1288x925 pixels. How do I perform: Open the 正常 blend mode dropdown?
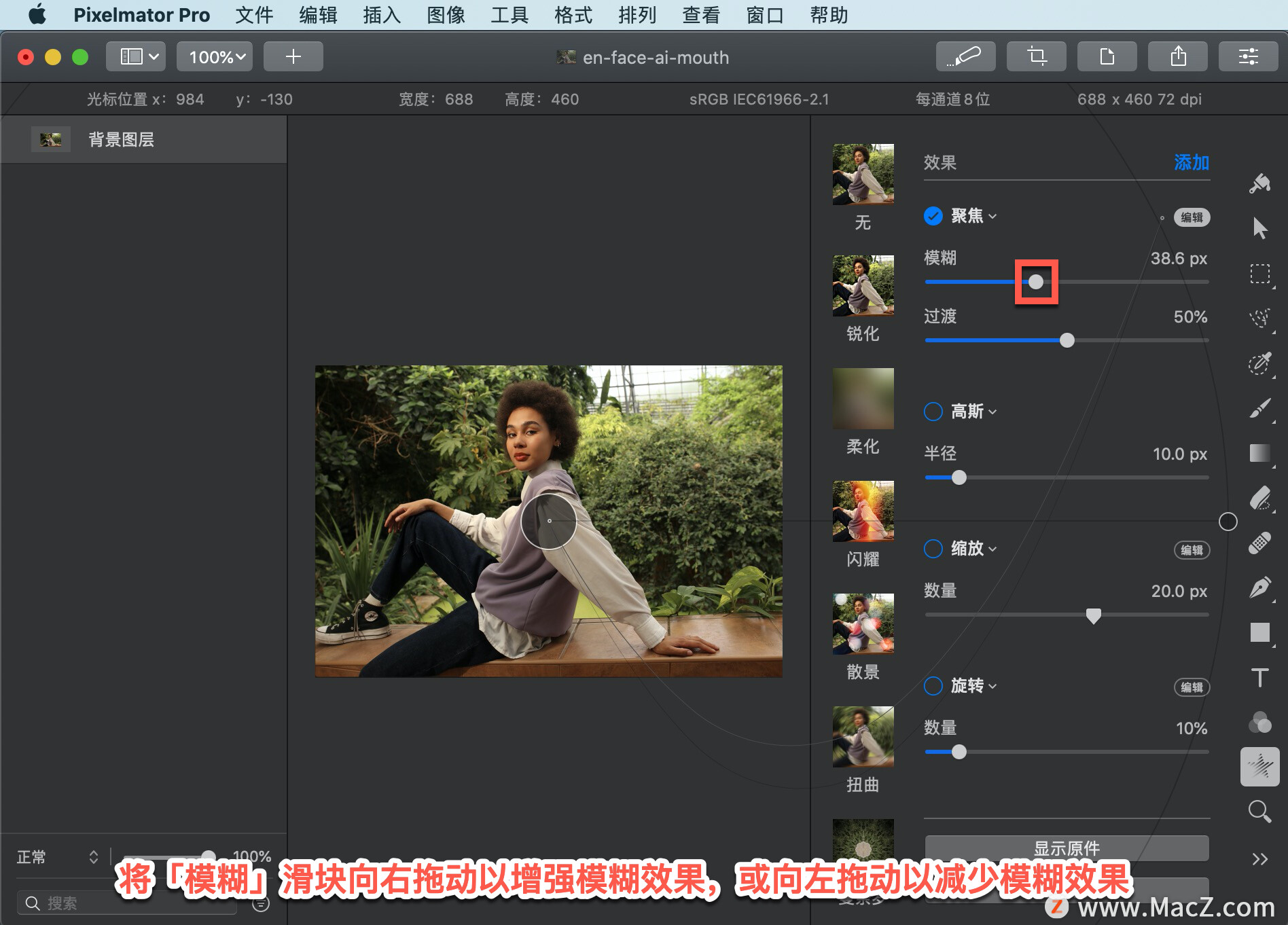pos(57,857)
